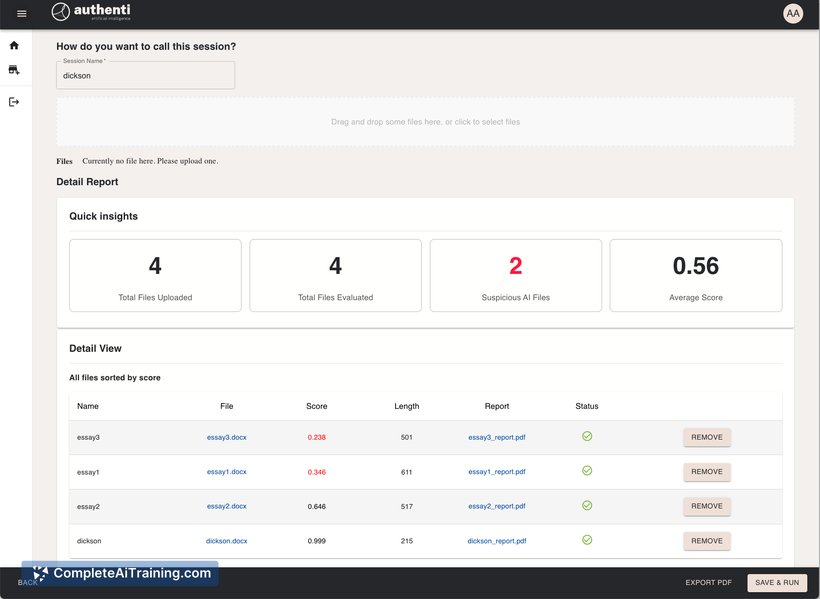Focus the Session Name input field

click(145, 75)
